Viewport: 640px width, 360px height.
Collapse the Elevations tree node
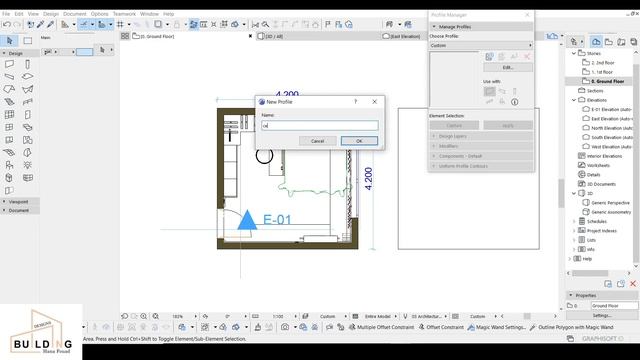[574, 100]
